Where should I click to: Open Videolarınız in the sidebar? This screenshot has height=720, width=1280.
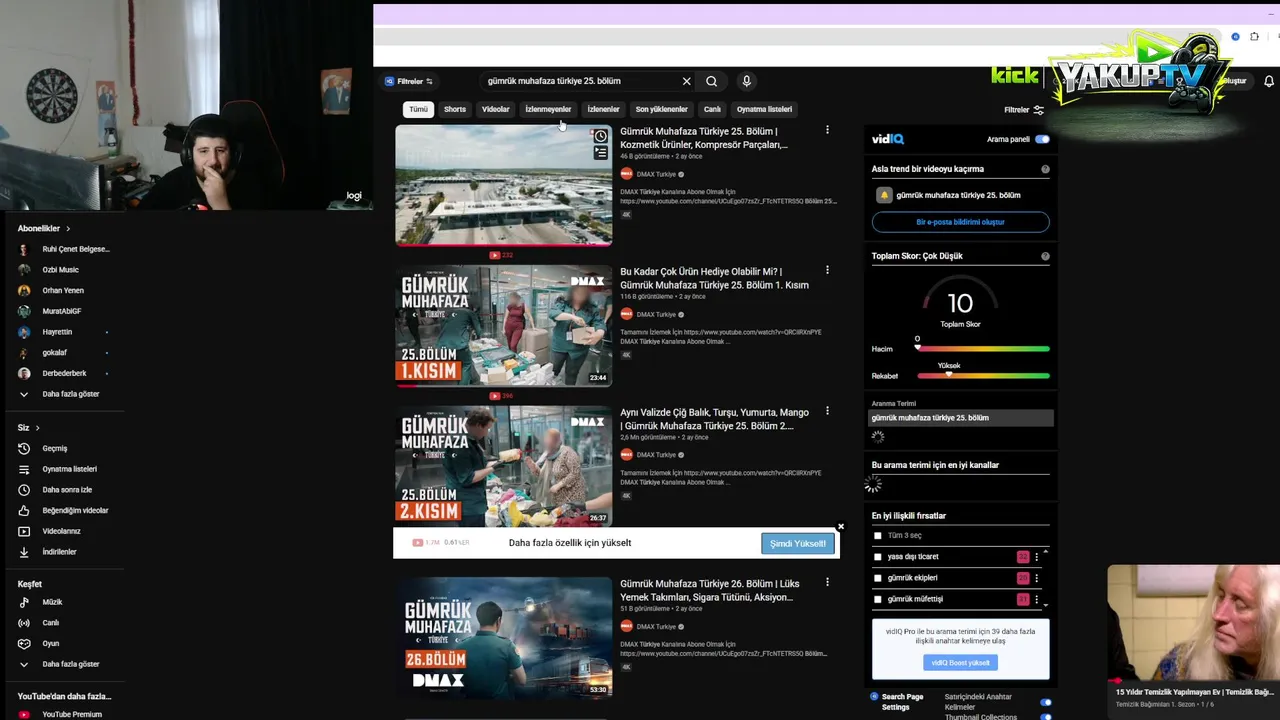(60, 531)
